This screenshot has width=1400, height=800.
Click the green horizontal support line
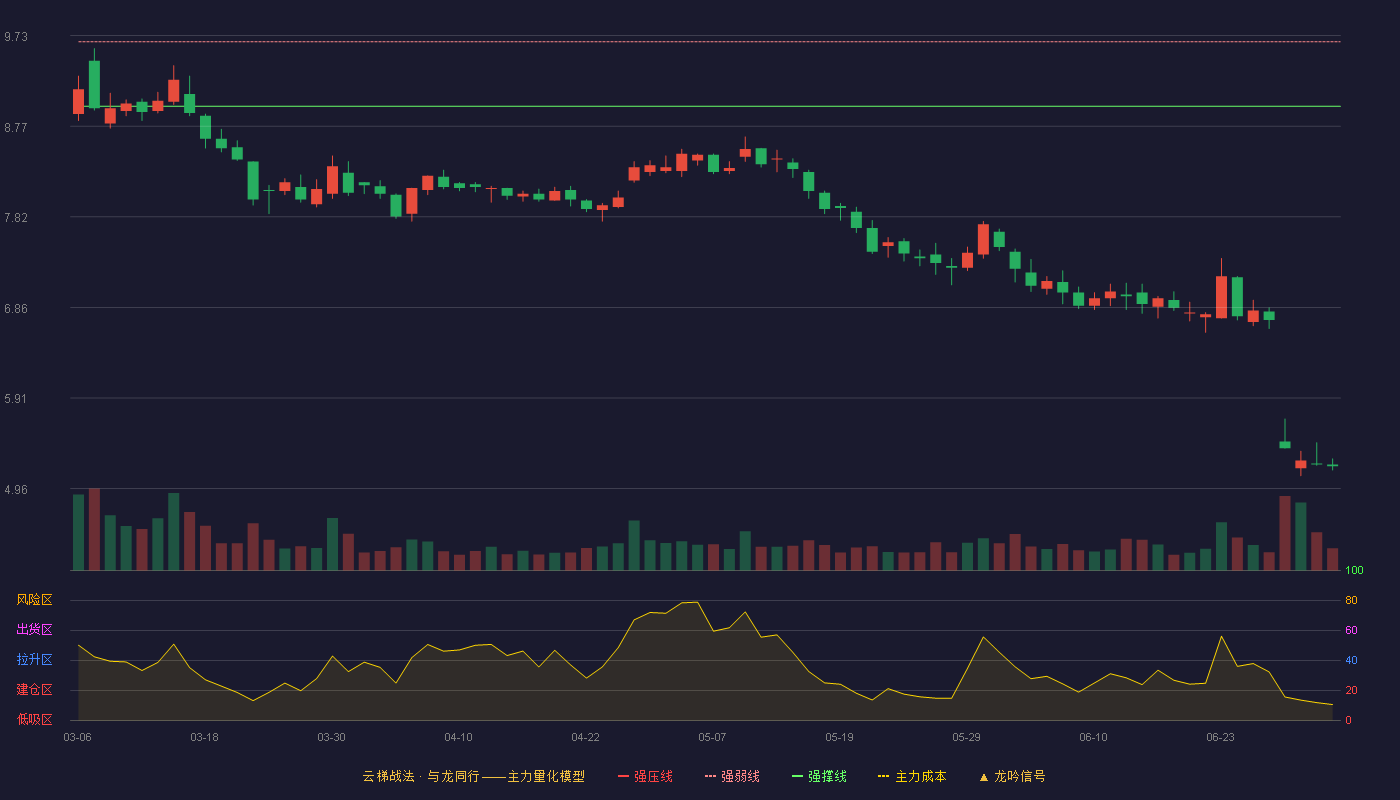709,106
